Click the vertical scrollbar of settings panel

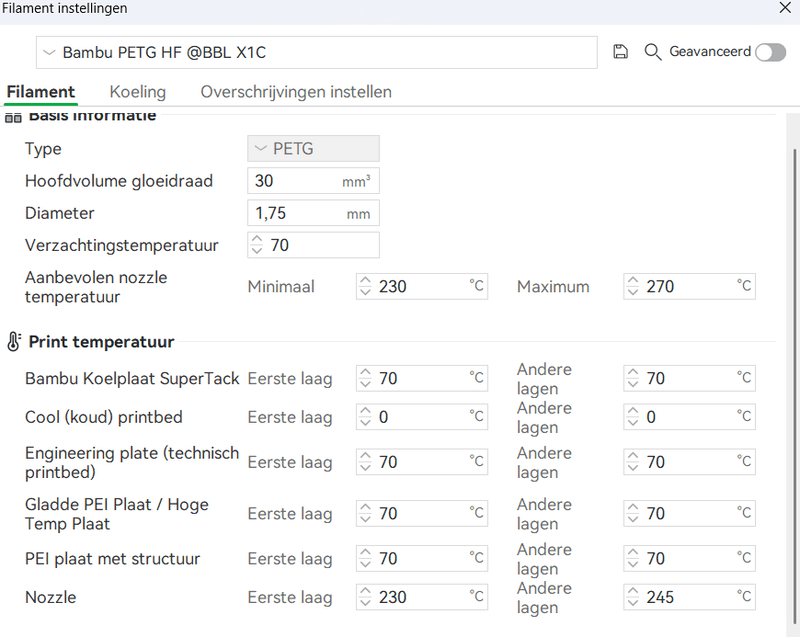pos(795,300)
